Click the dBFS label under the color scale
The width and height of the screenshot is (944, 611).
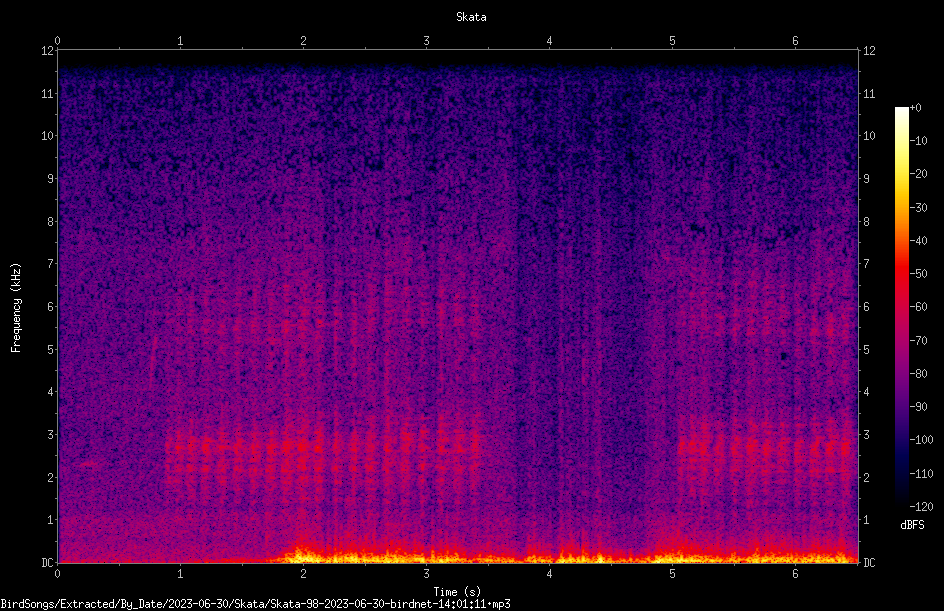tap(912, 525)
